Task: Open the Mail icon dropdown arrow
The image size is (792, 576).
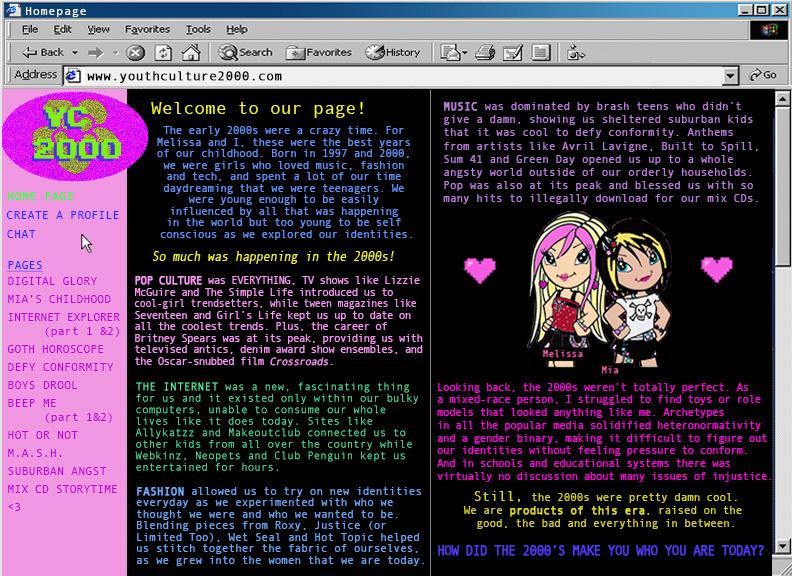Action: [465, 53]
